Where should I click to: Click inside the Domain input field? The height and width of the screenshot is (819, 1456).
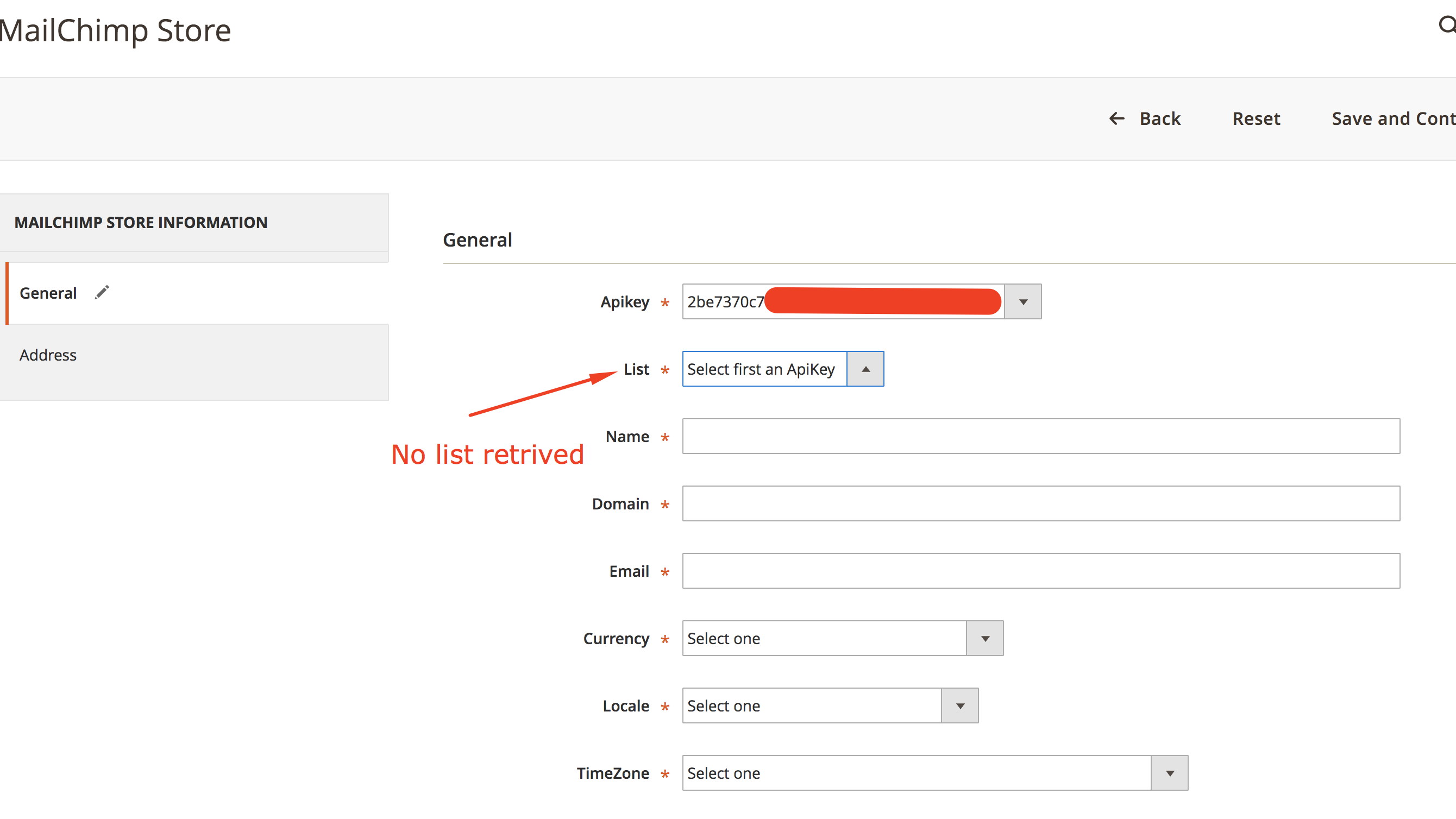[1040, 503]
